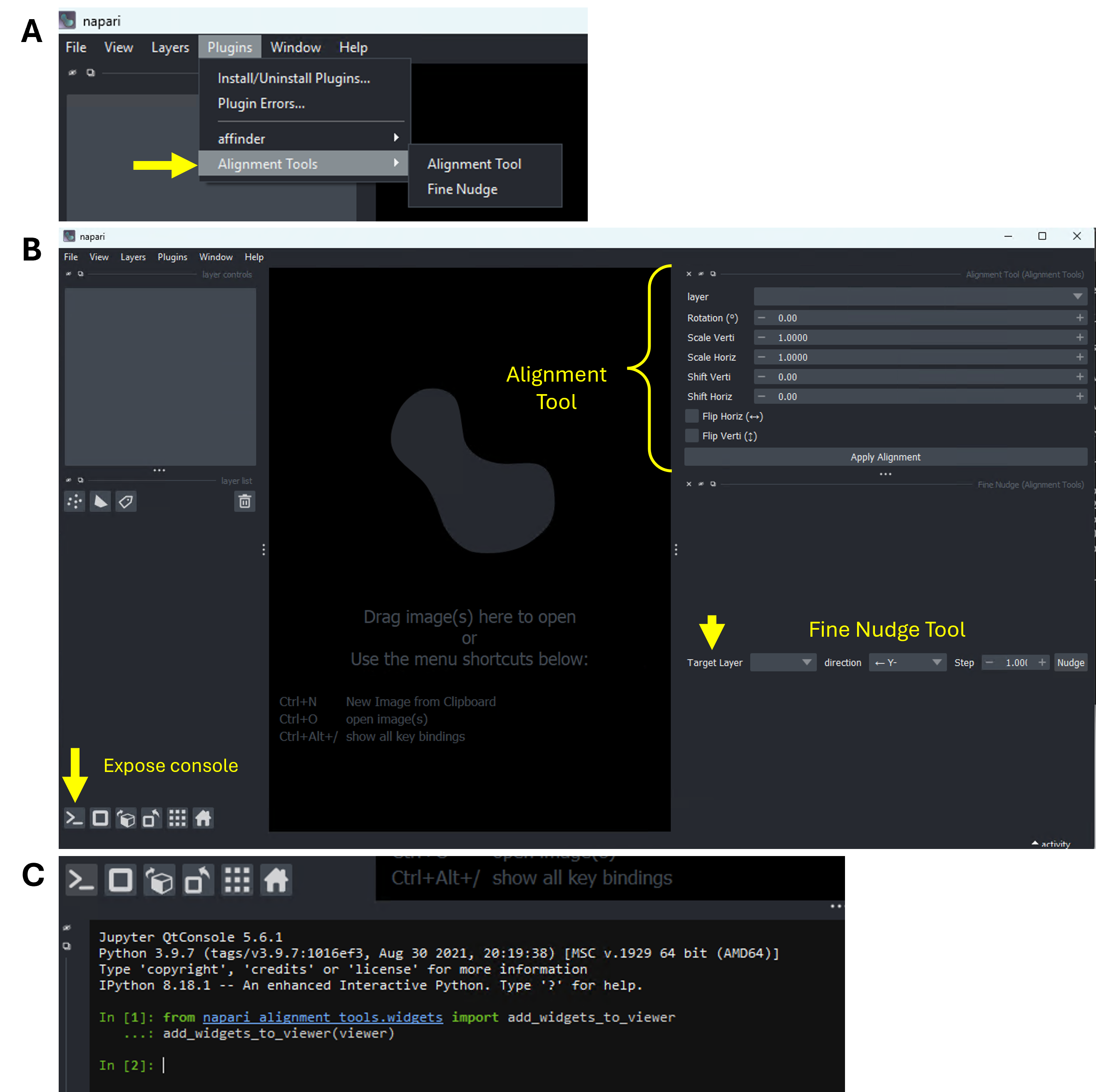Click the console icon in panel C

tap(81, 880)
